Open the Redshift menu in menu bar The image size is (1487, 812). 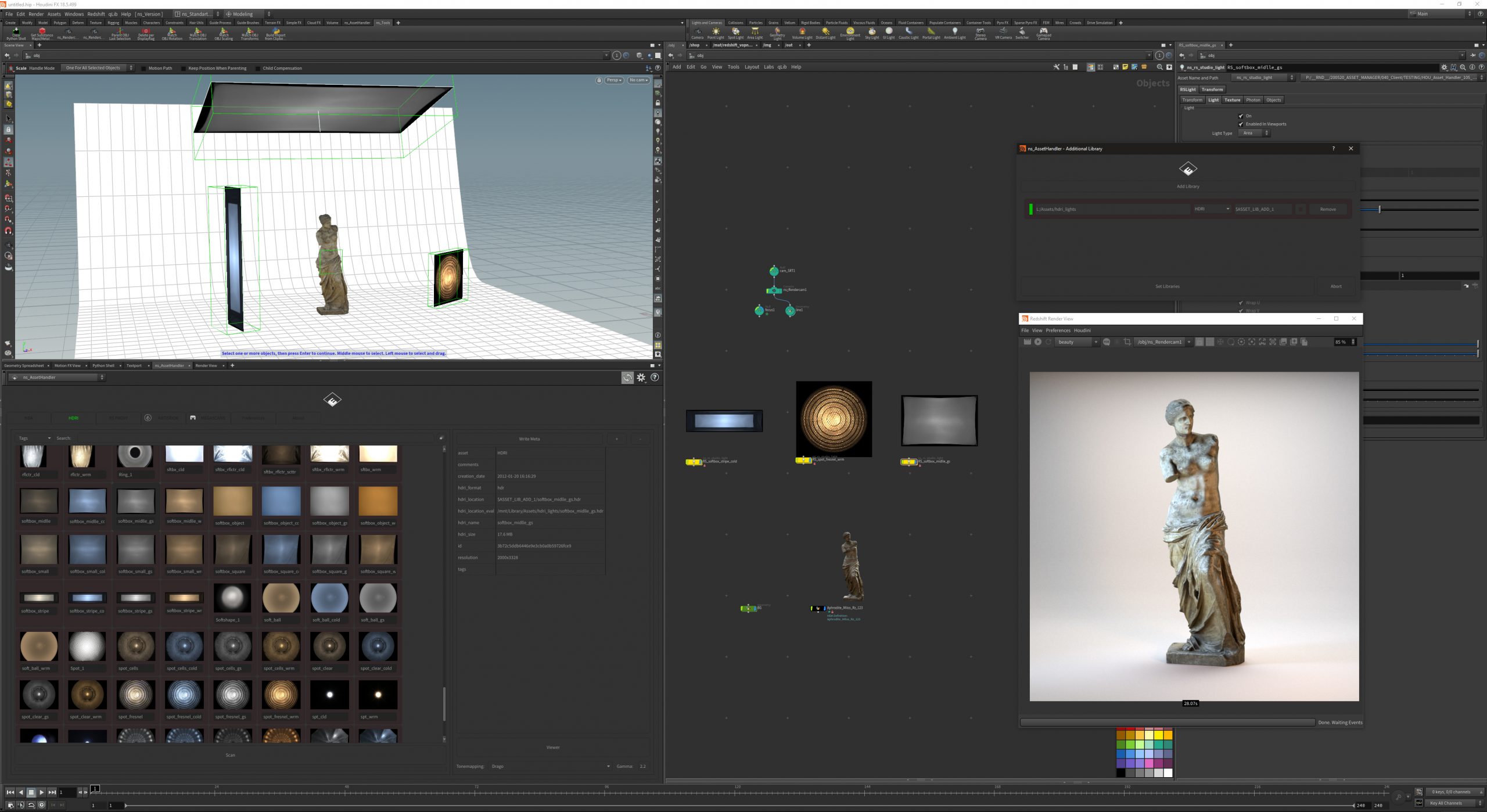point(96,14)
